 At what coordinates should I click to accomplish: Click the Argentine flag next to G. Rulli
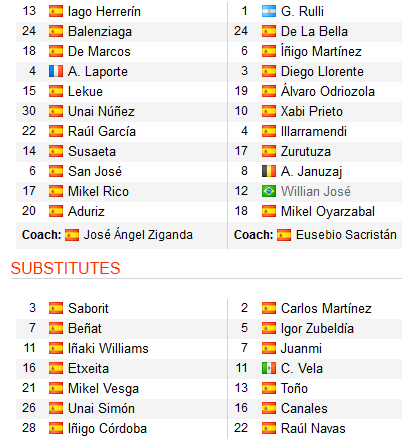click(x=269, y=11)
